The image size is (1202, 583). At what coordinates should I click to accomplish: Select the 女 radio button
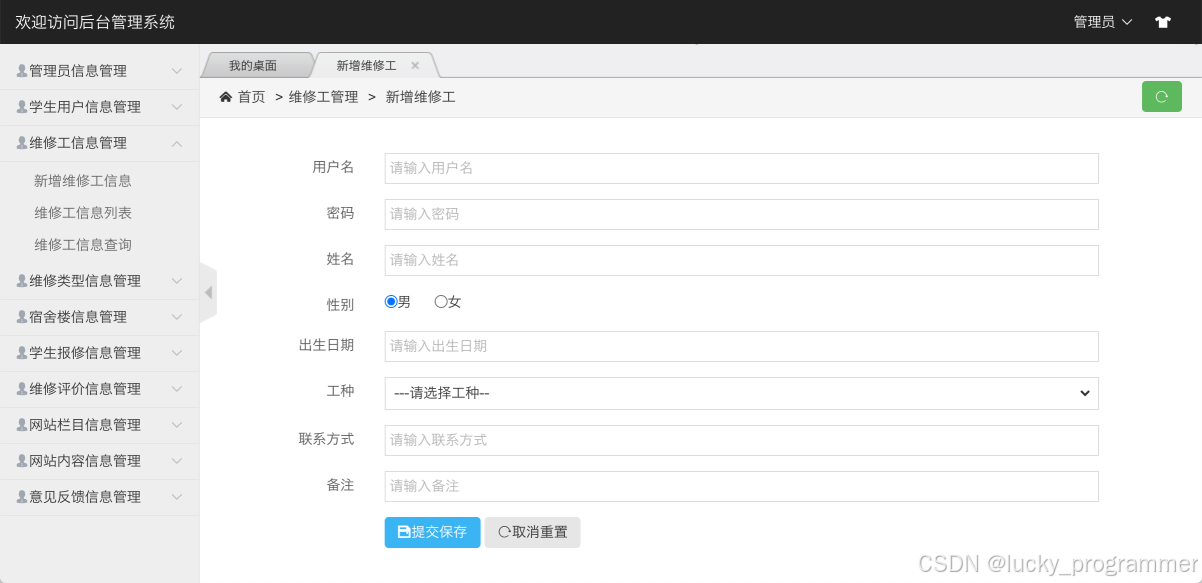pyautogui.click(x=440, y=301)
